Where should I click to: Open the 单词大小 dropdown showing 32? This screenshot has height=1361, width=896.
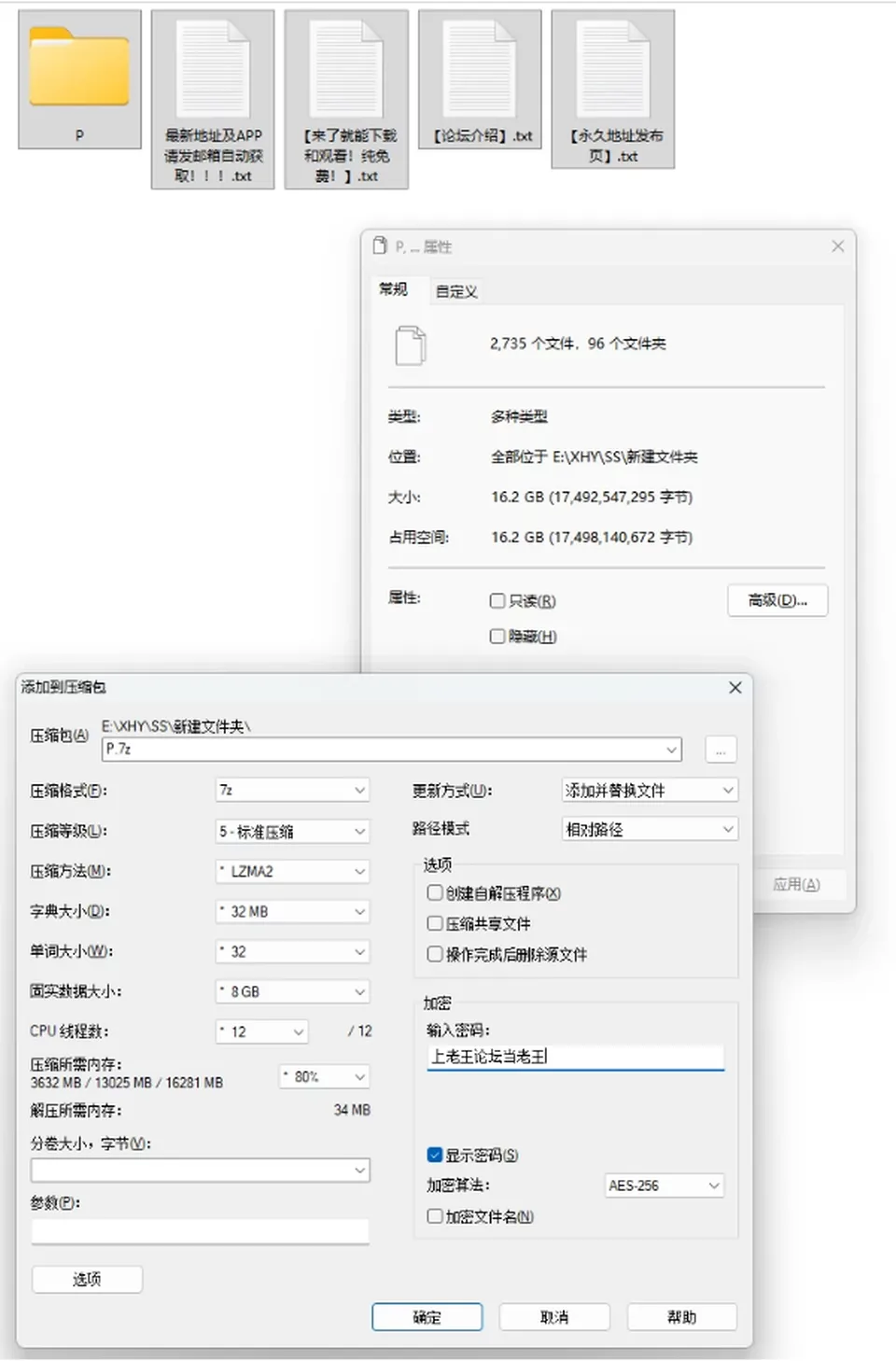(293, 951)
